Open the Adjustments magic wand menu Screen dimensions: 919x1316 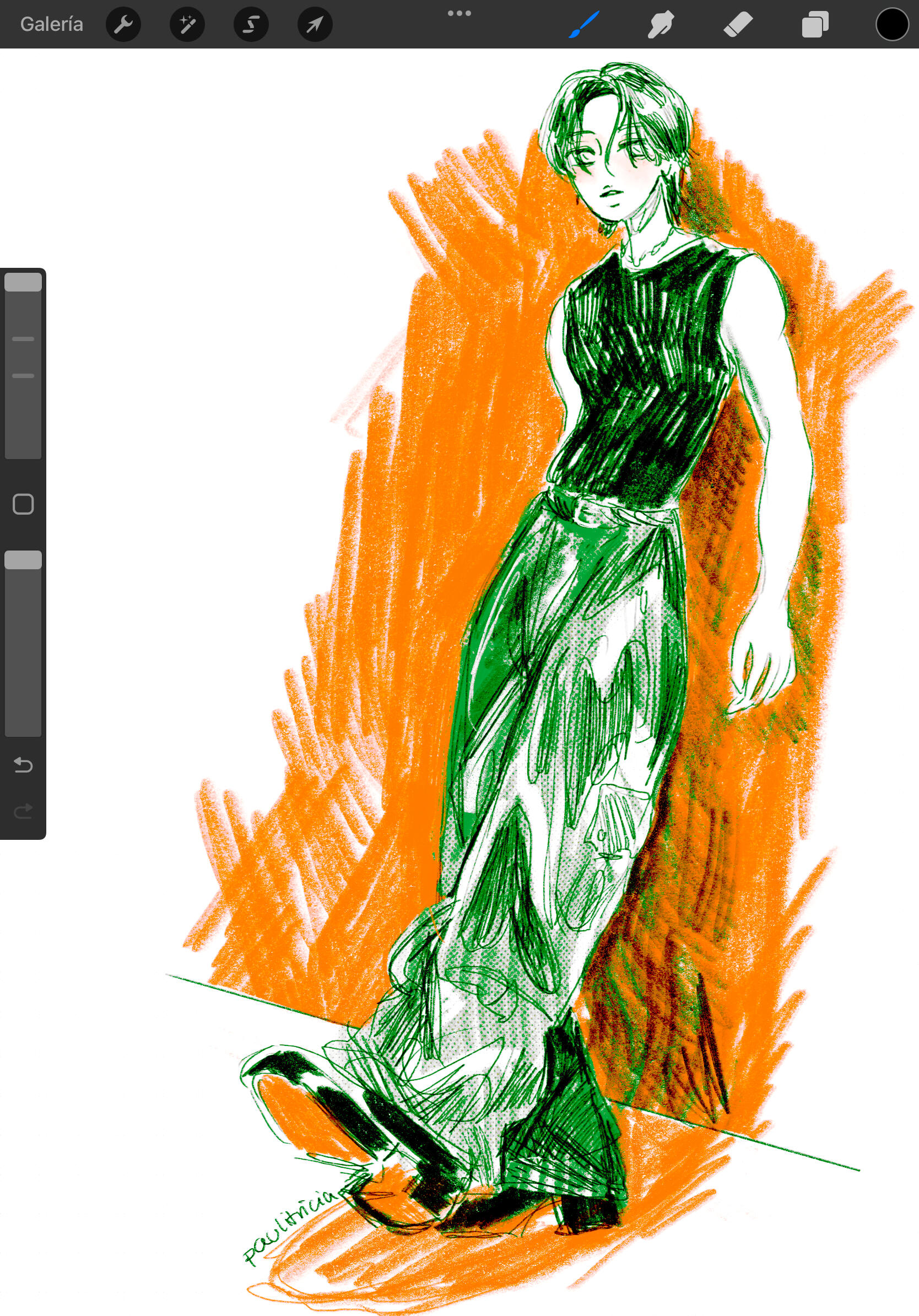(187, 24)
